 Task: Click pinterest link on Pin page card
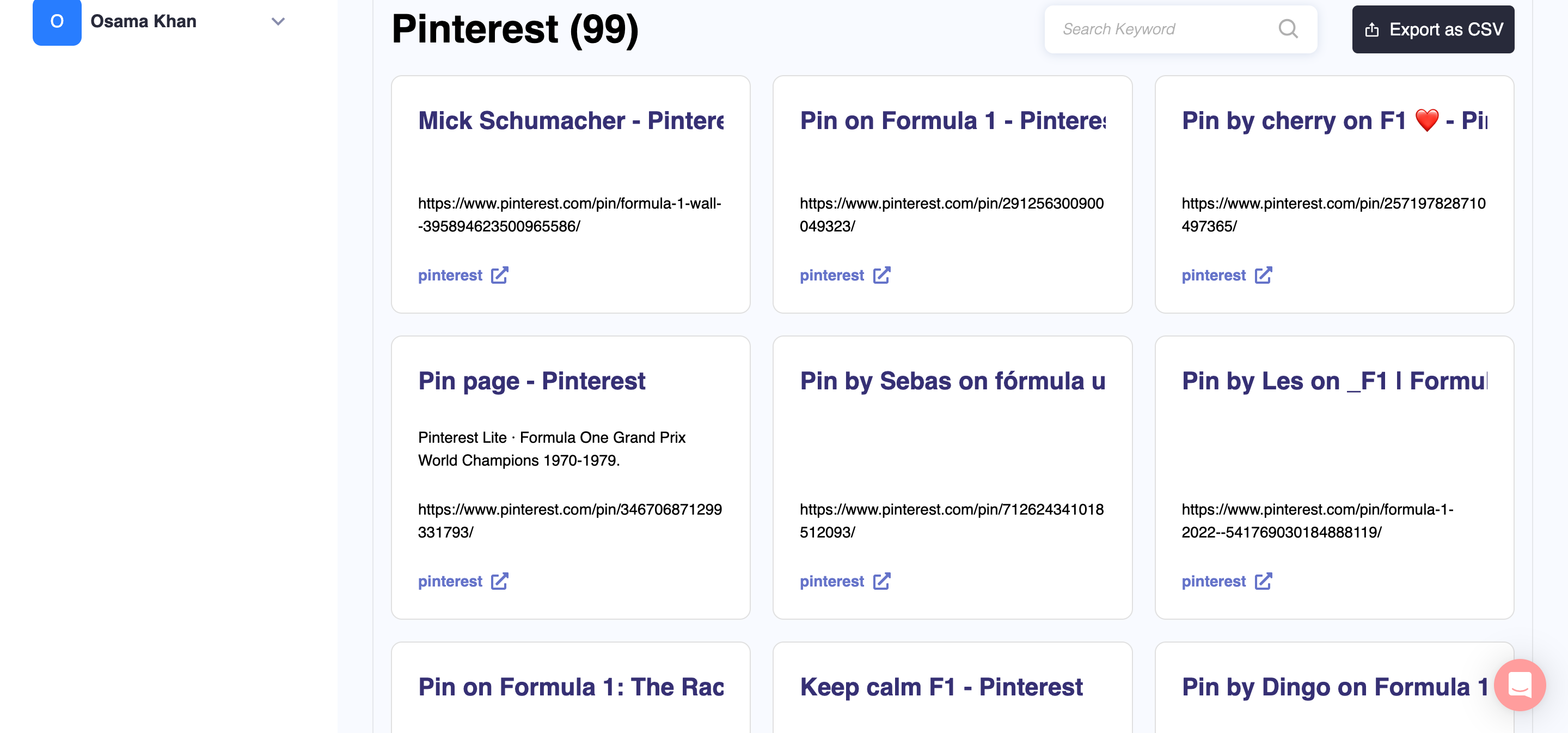pyautogui.click(x=450, y=582)
